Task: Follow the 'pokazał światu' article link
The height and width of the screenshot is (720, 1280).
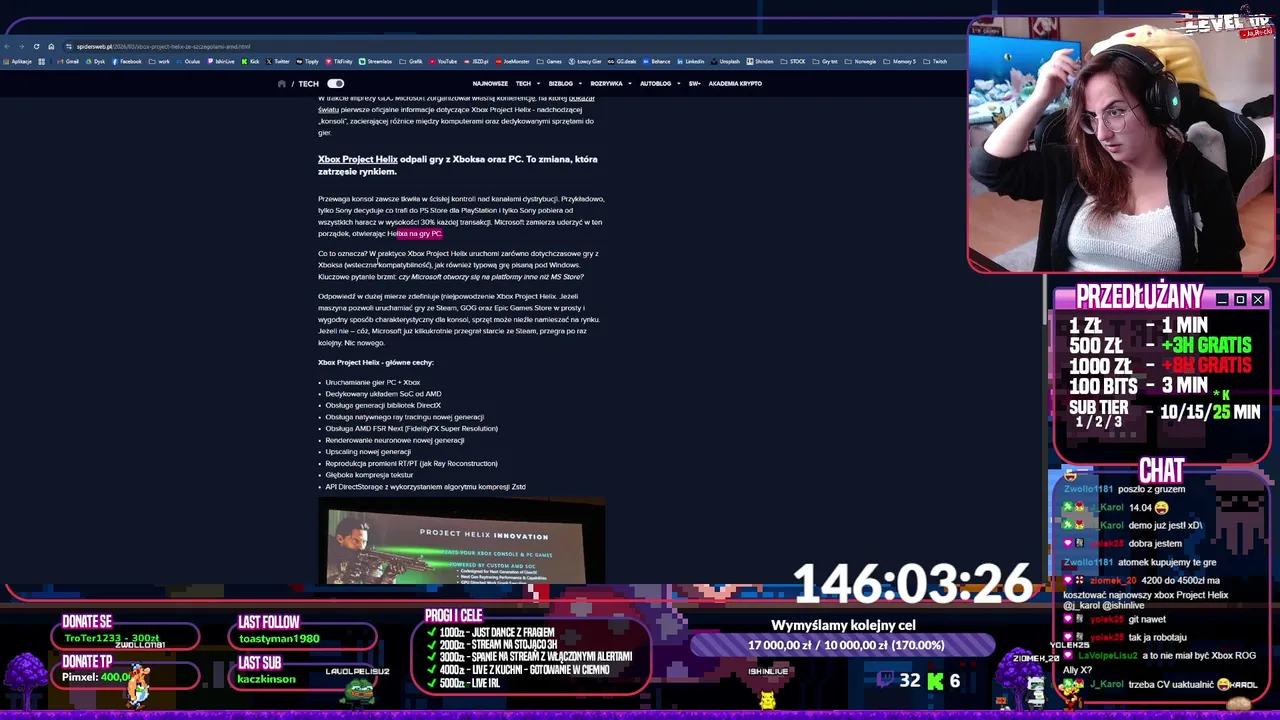Action: tap(581, 98)
